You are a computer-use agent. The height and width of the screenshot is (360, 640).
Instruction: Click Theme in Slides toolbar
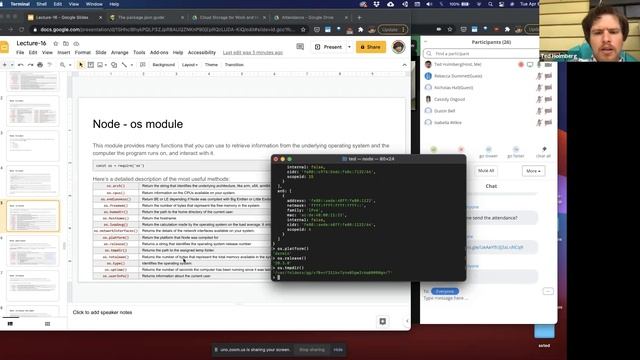coord(211,65)
